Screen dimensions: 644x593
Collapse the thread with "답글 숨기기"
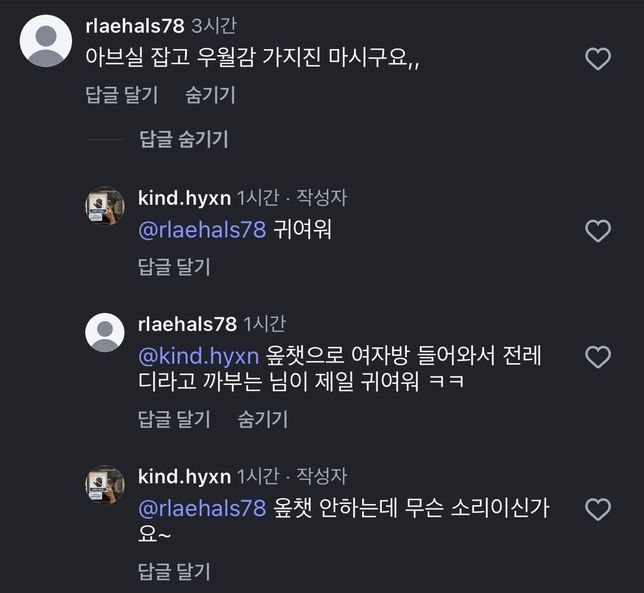pyautogui.click(x=184, y=140)
